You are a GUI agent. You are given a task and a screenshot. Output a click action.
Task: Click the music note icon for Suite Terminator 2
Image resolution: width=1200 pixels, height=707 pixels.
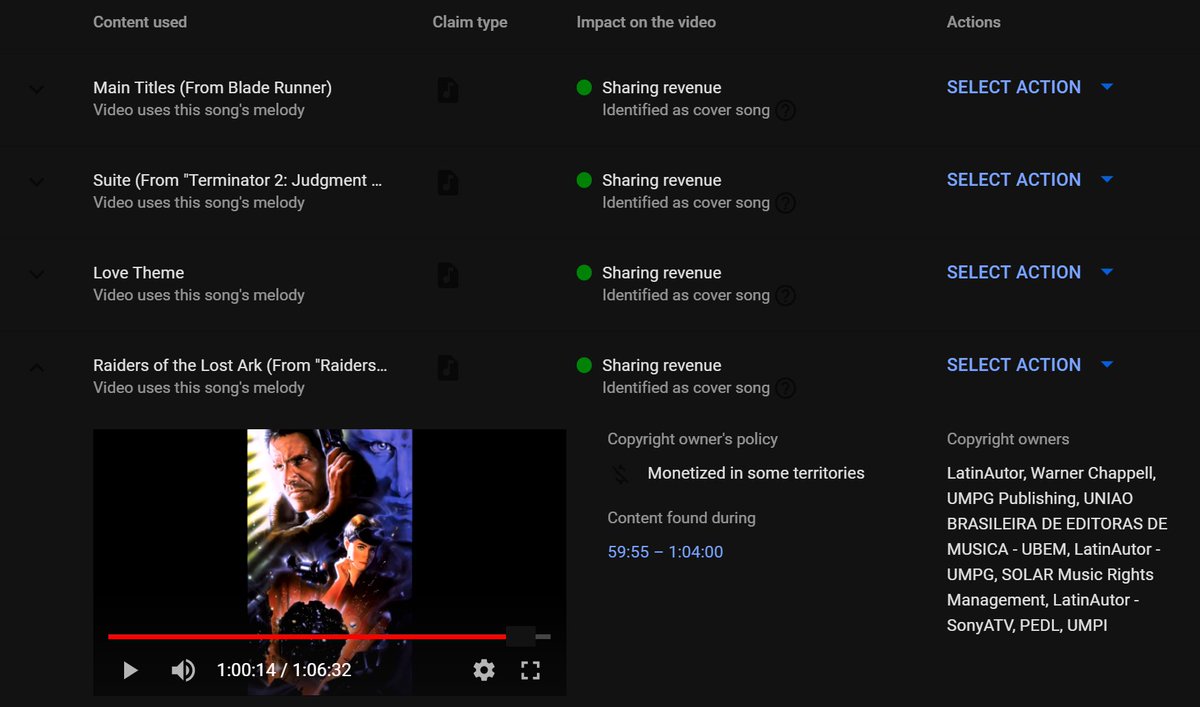click(448, 183)
